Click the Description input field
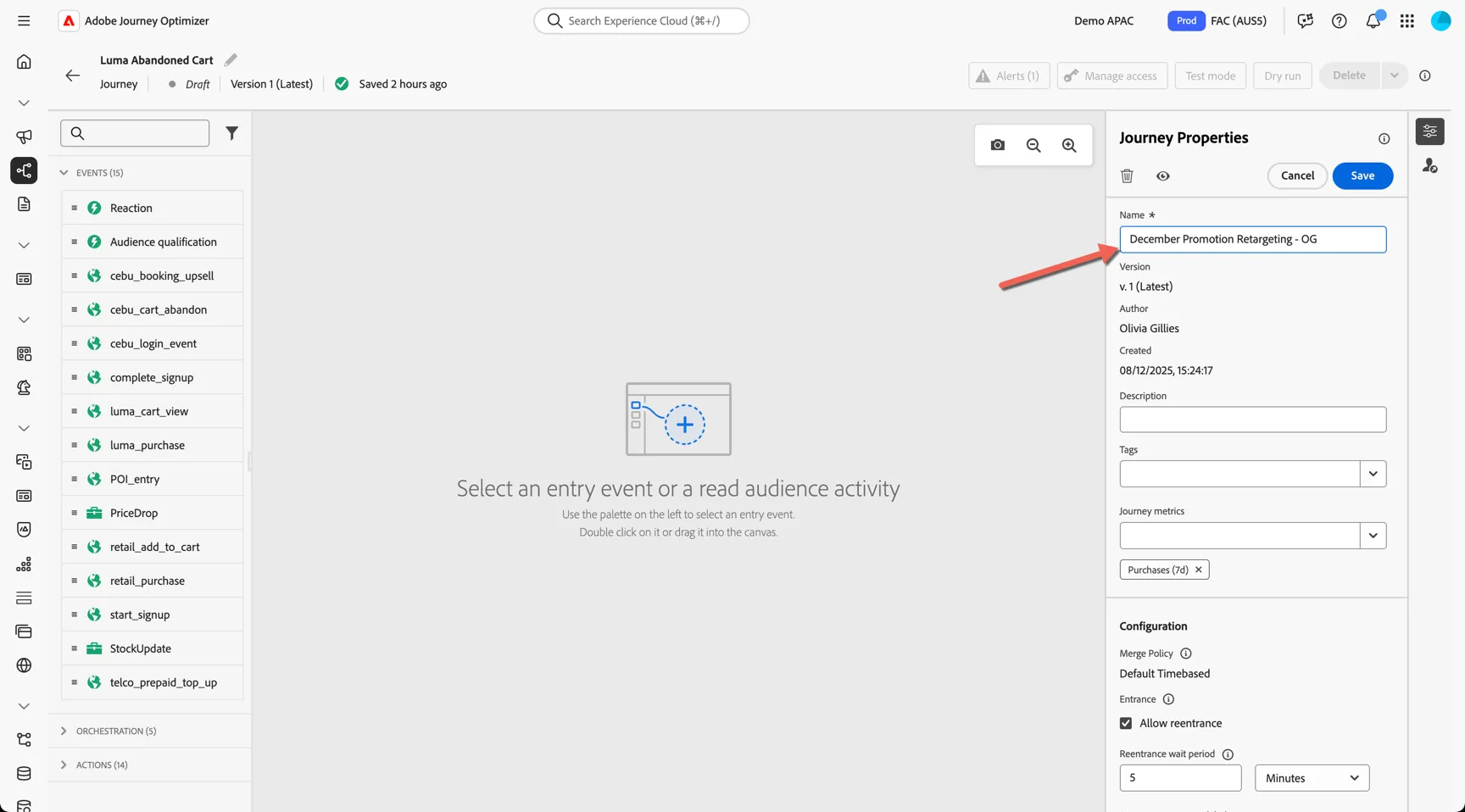The height and width of the screenshot is (812, 1465). 1253,420
